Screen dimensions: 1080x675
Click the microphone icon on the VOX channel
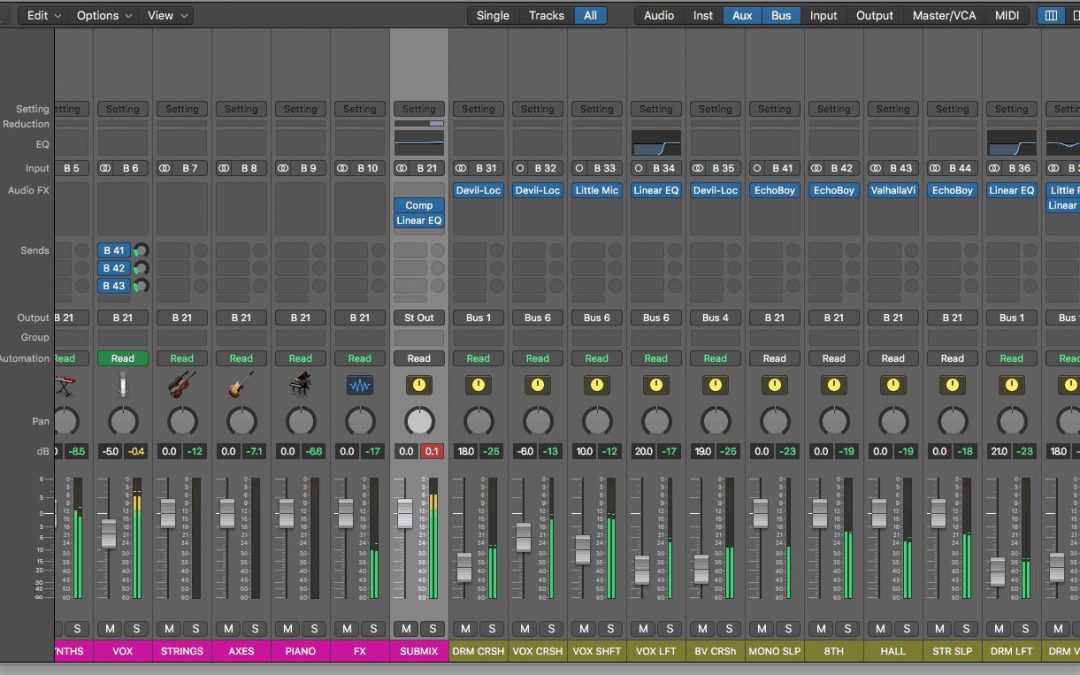click(x=123, y=384)
